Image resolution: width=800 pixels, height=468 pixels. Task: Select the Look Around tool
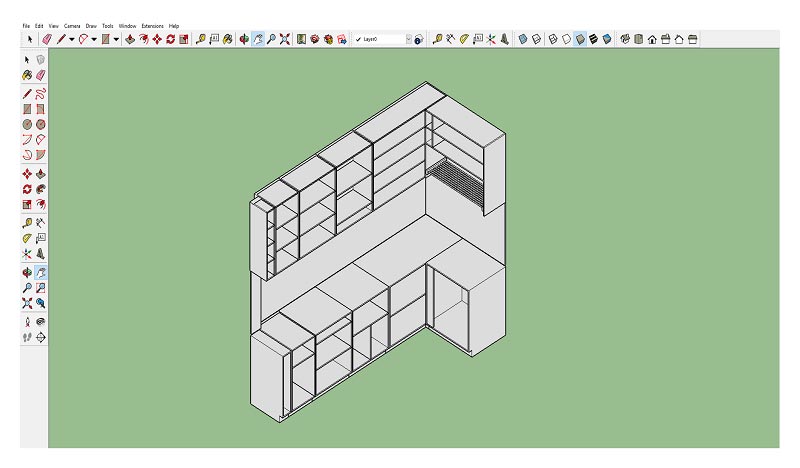pyautogui.click(x=40, y=322)
